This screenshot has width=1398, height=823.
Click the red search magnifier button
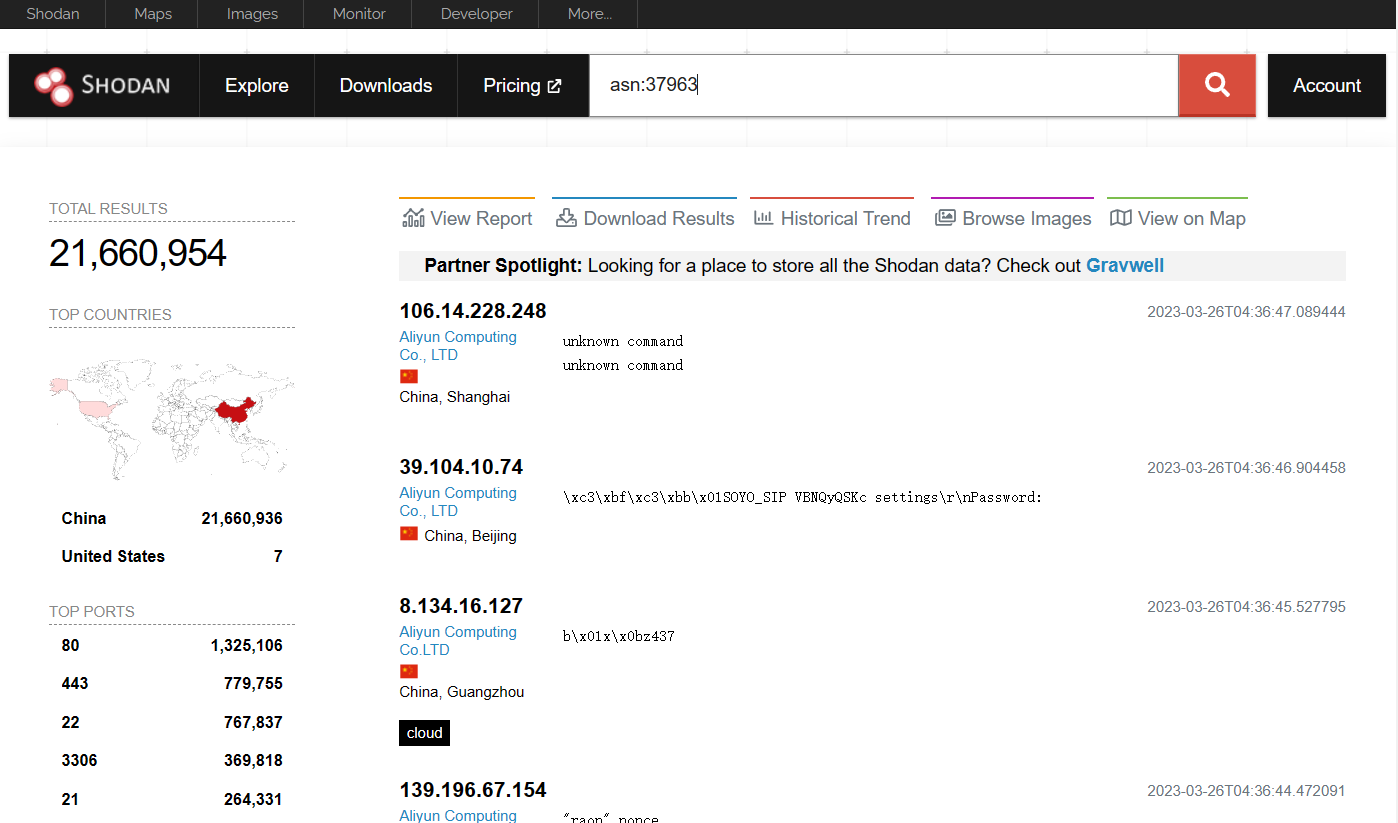click(1217, 85)
